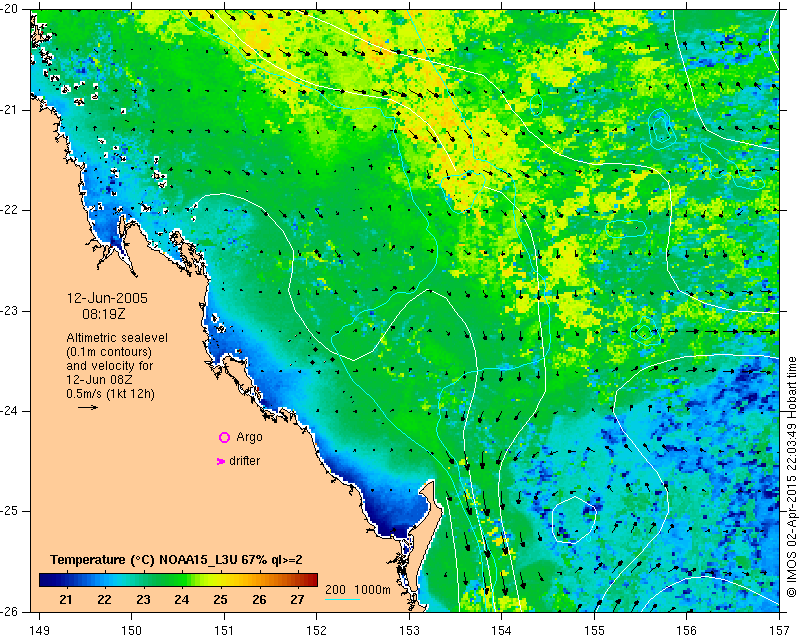Click longitude axis label '153'
This screenshot has height=640, width=800.
[x=409, y=631]
